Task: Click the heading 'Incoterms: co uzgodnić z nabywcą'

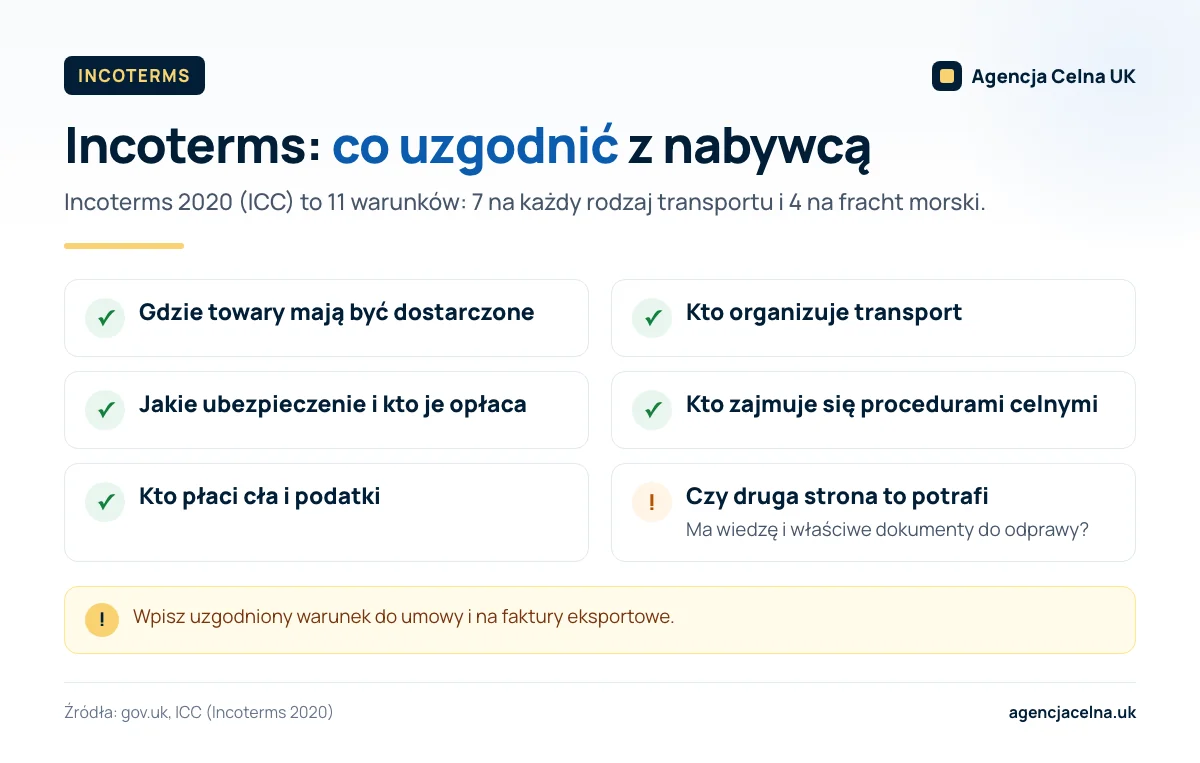Action: click(467, 146)
